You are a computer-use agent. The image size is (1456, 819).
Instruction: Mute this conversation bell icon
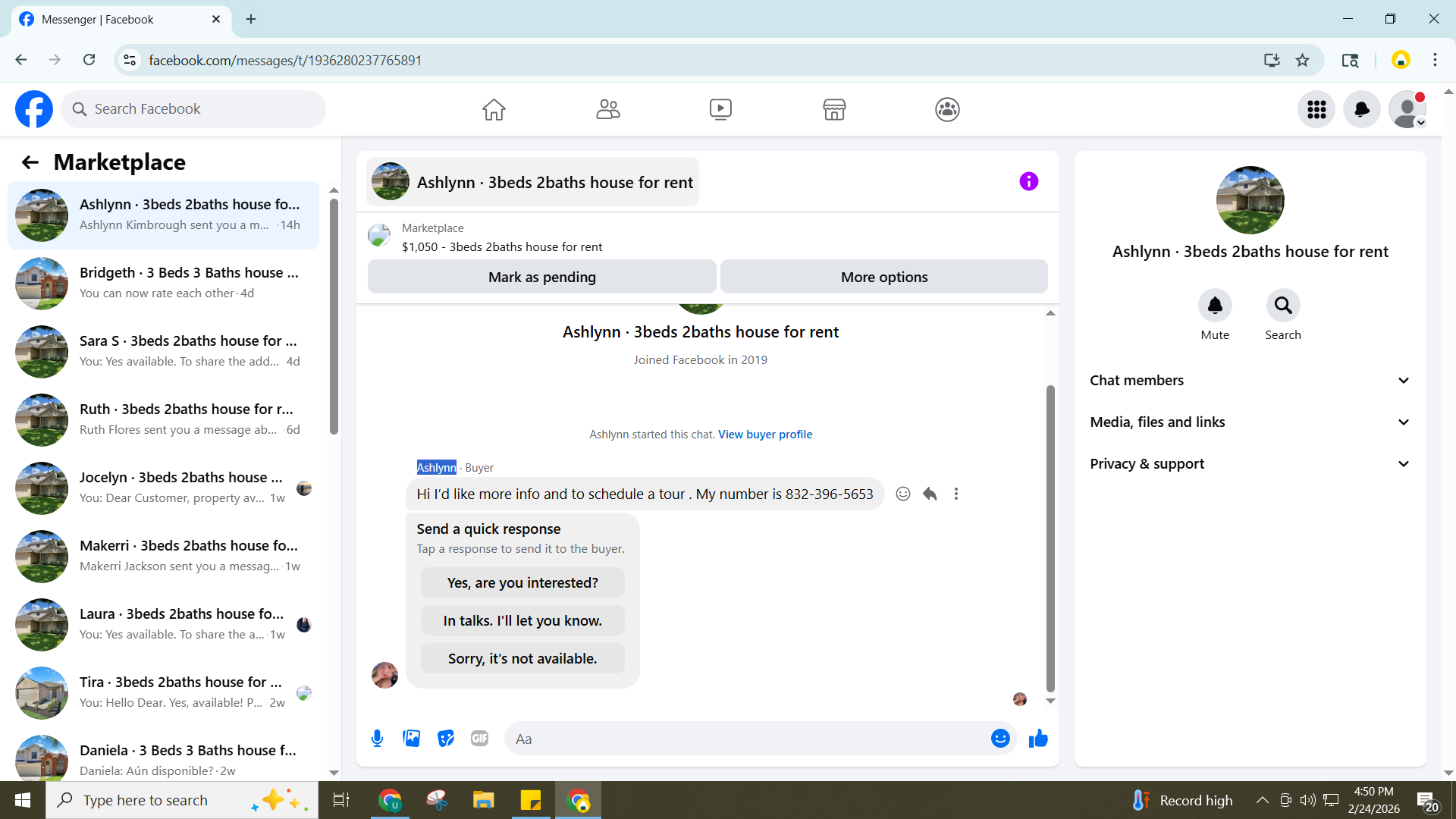1215,306
